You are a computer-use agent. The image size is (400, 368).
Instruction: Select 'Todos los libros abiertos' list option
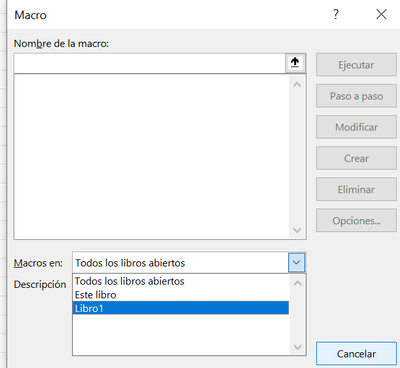(180, 281)
